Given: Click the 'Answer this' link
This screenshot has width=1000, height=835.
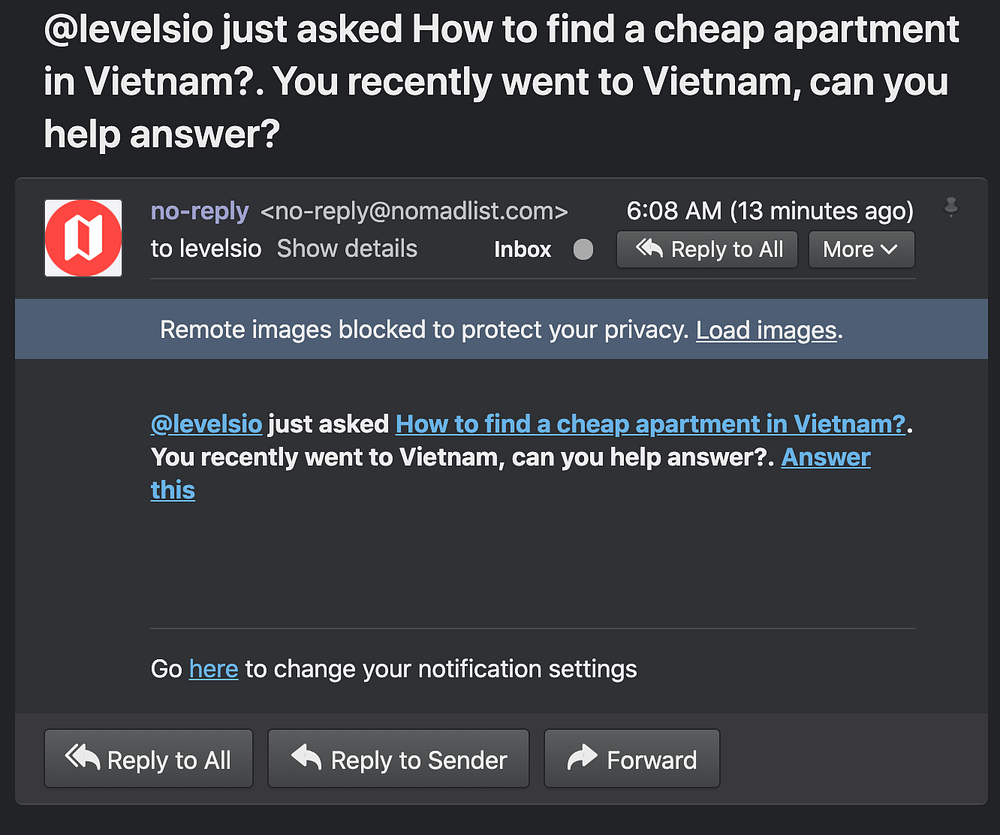Looking at the screenshot, I should click(825, 457).
